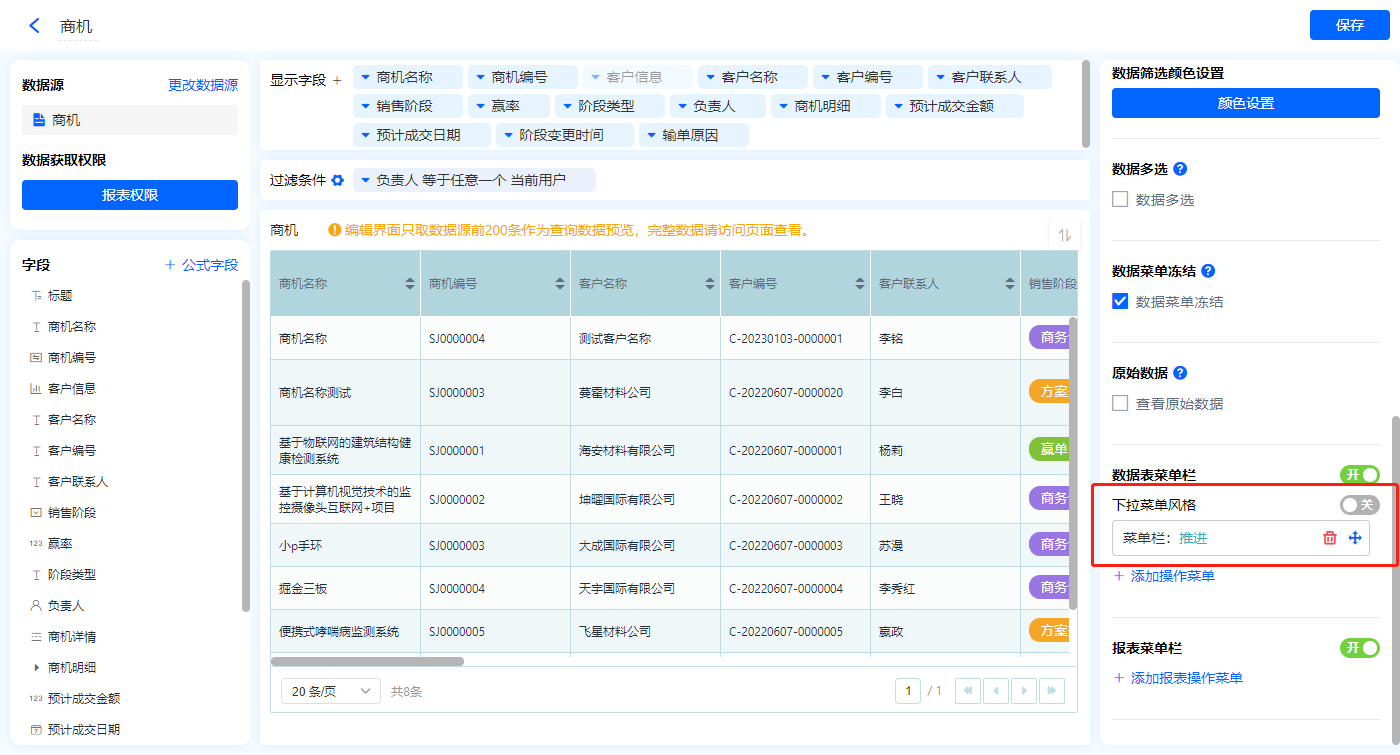The height and width of the screenshot is (755, 1400).
Task: Click the plus icon beside 显示字段
Action: (337, 80)
